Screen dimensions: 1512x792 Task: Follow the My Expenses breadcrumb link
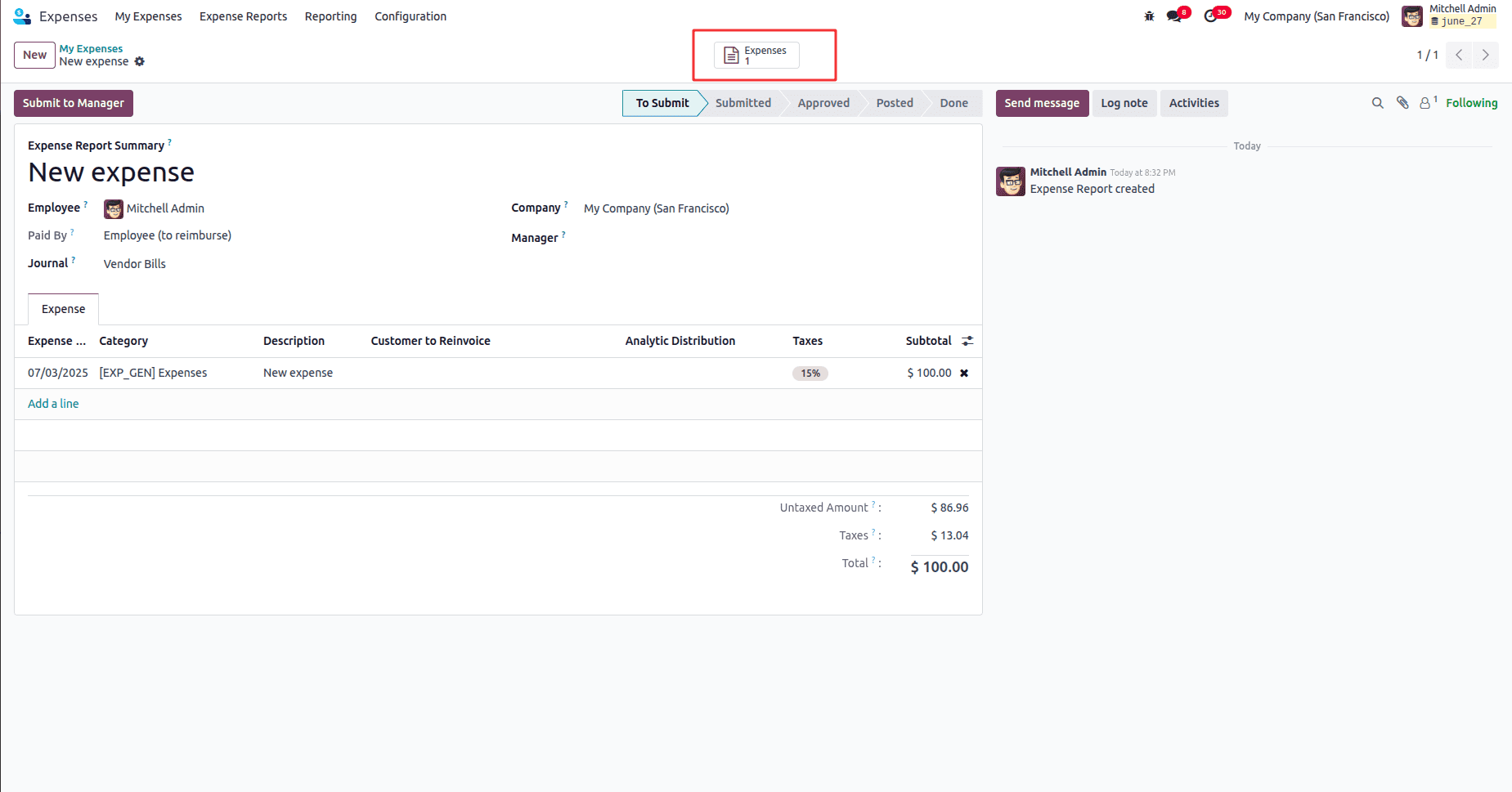click(91, 49)
